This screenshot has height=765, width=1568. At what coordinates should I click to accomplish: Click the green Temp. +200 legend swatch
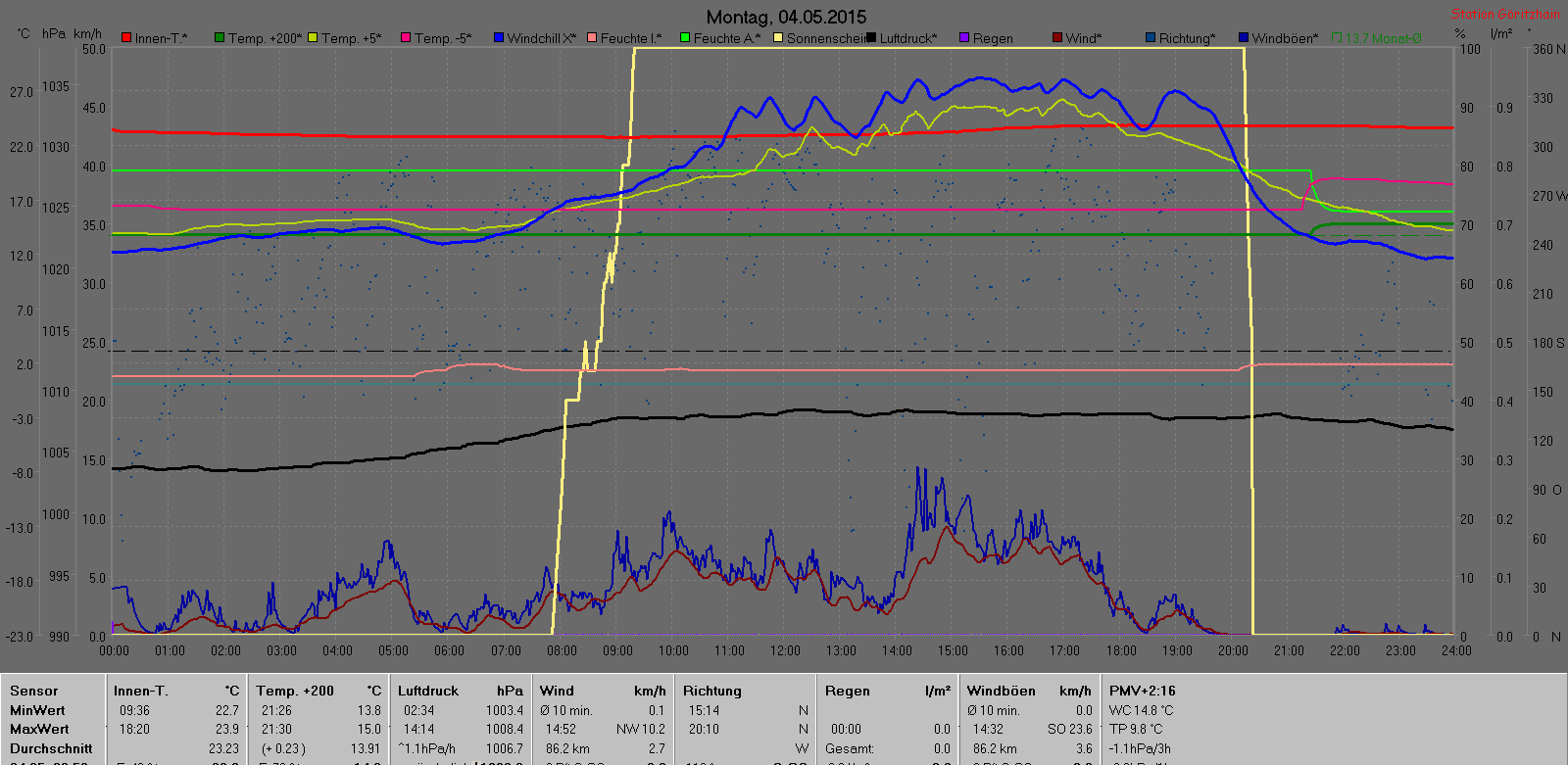tap(220, 38)
